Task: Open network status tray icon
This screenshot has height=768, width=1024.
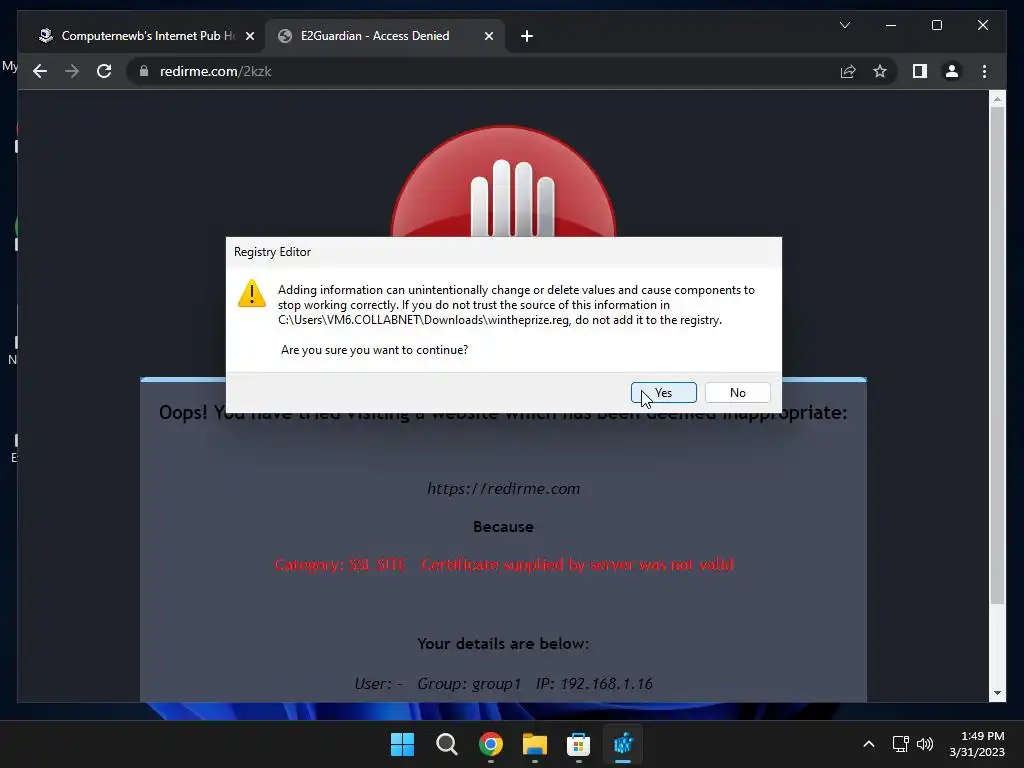Action: (x=901, y=744)
